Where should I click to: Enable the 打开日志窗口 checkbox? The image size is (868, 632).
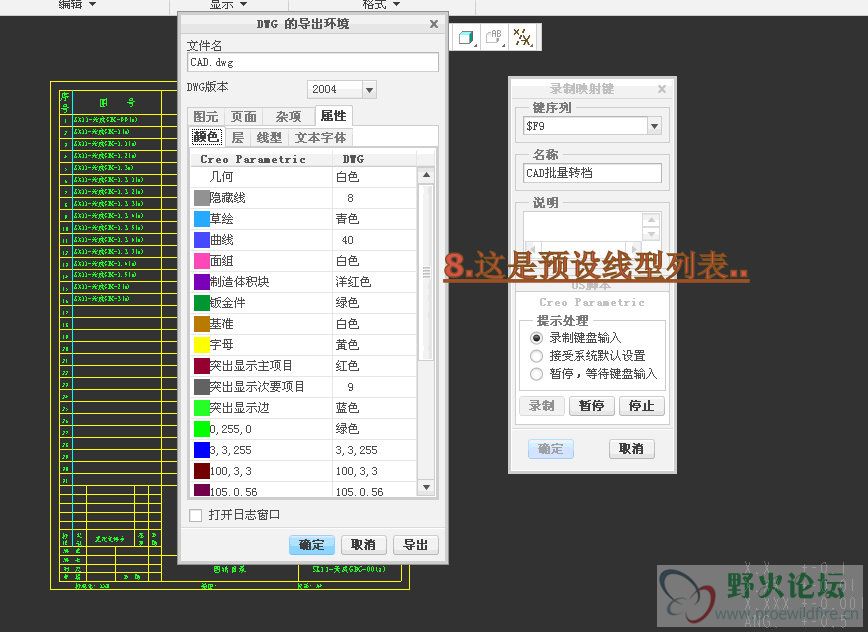pos(195,515)
